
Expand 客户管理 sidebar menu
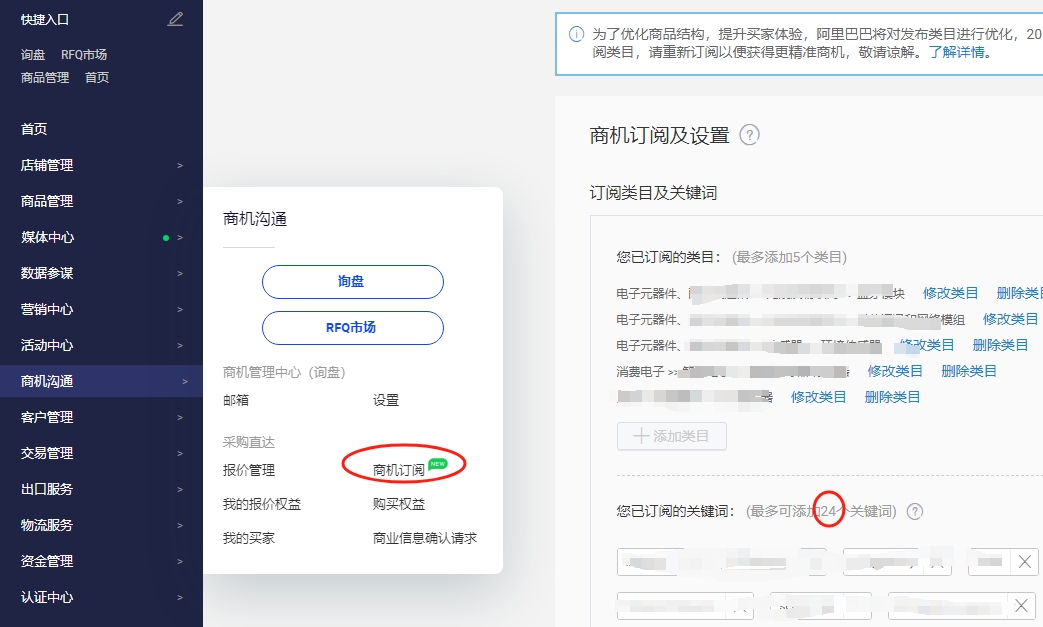click(101, 417)
